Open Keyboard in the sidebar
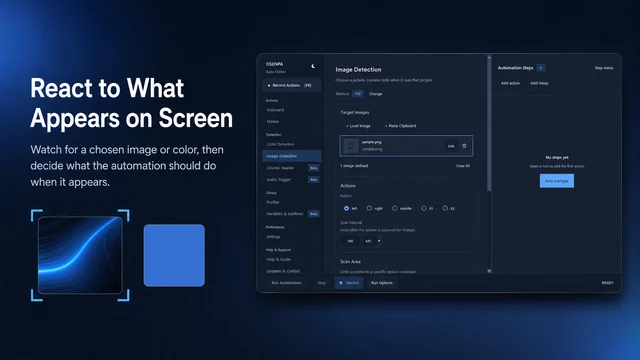Screen dimensions: 640x360 click(276, 110)
